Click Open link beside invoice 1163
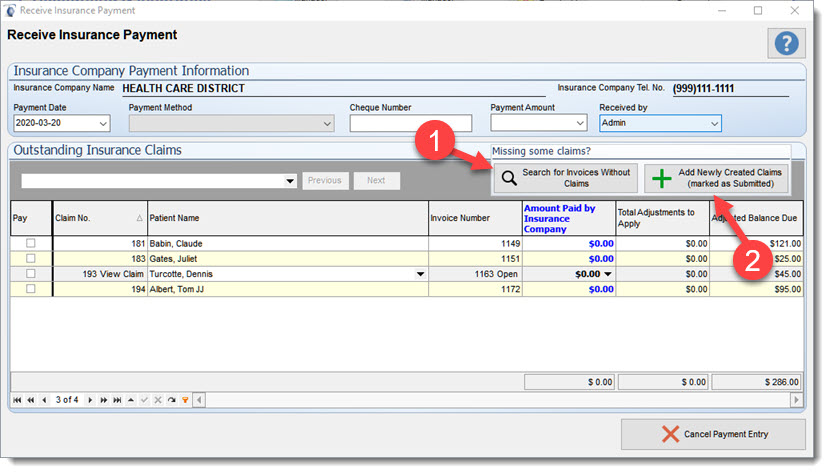Viewport: 829px width, 473px height. coord(508,274)
